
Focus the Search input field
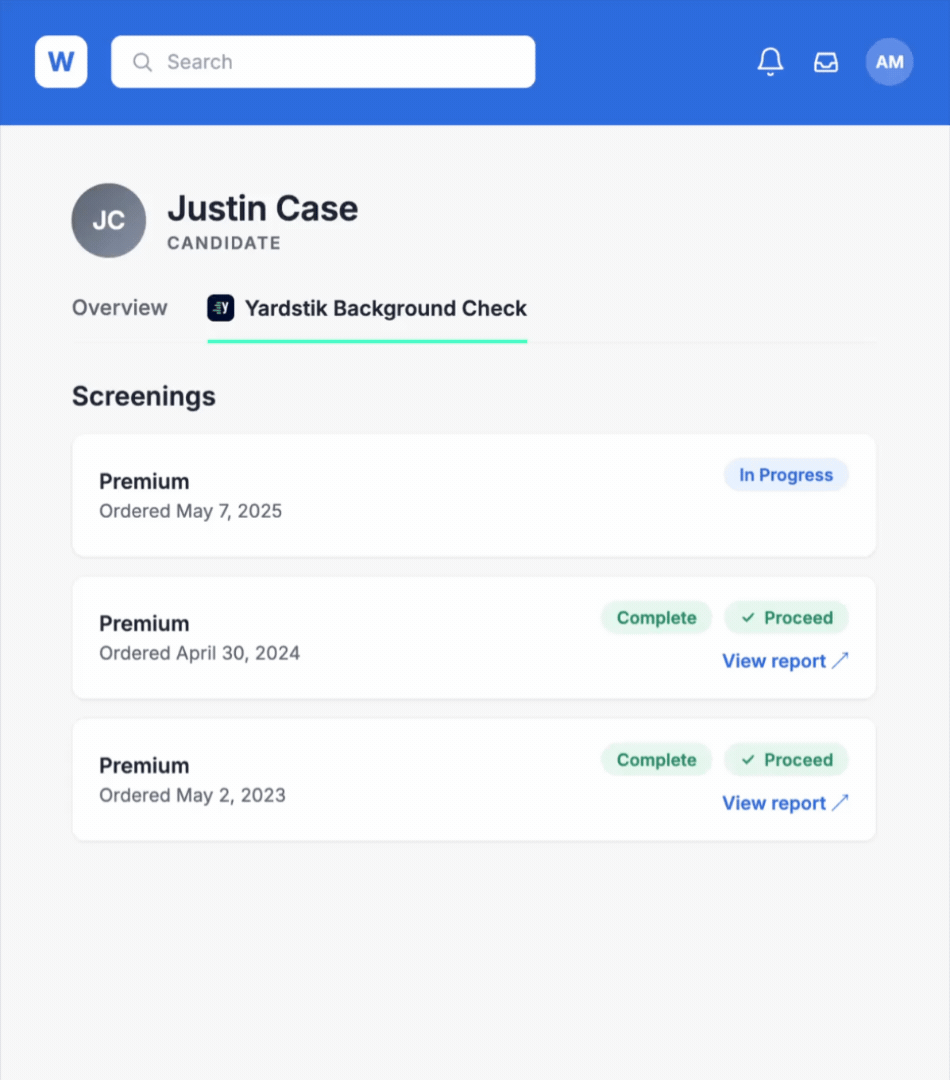323,62
